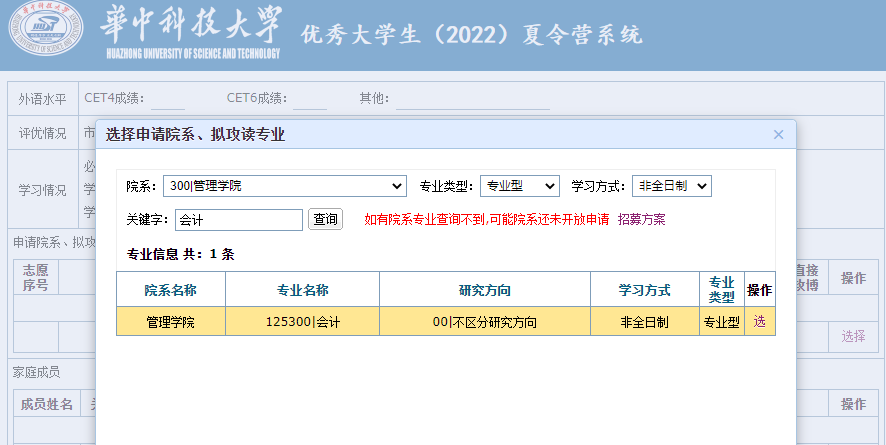Click the 研究方向 column header
This screenshot has height=445, width=886.
485,290
